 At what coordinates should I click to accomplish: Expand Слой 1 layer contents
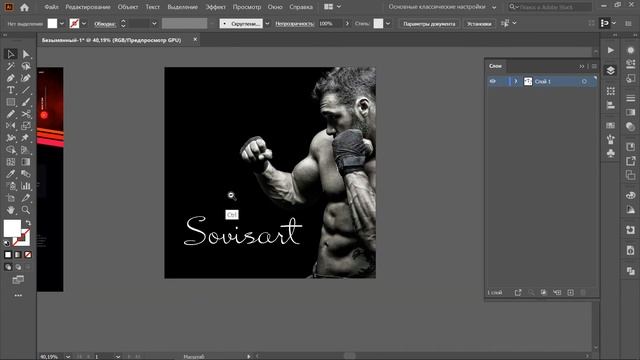516,81
